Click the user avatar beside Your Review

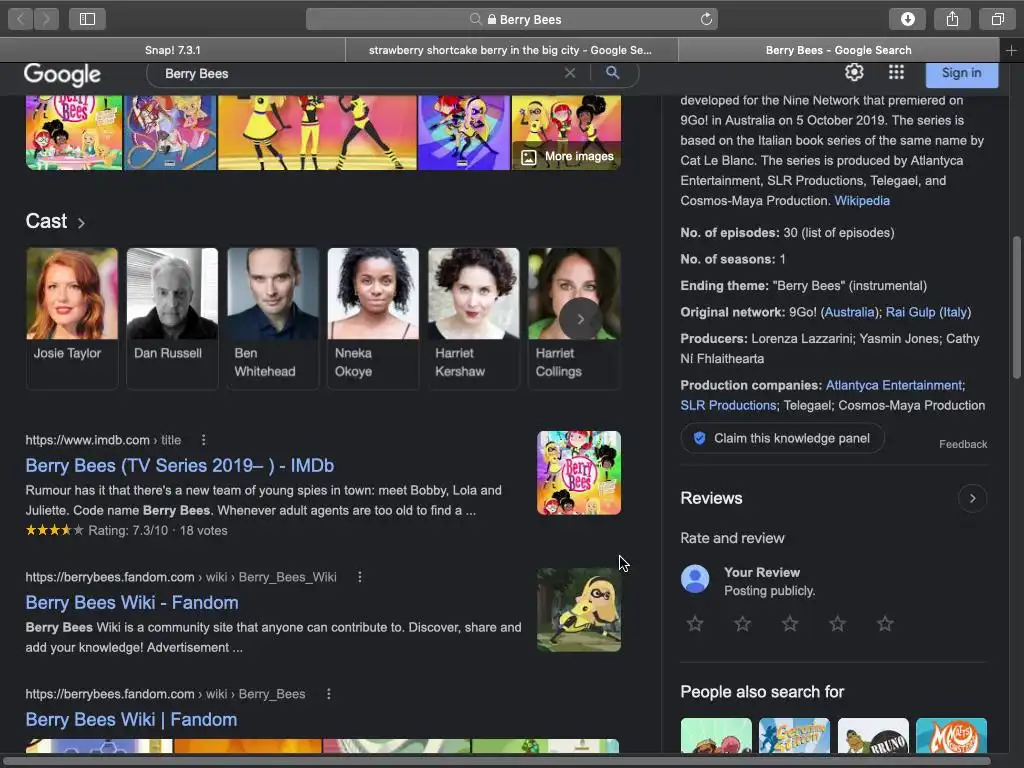[695, 579]
